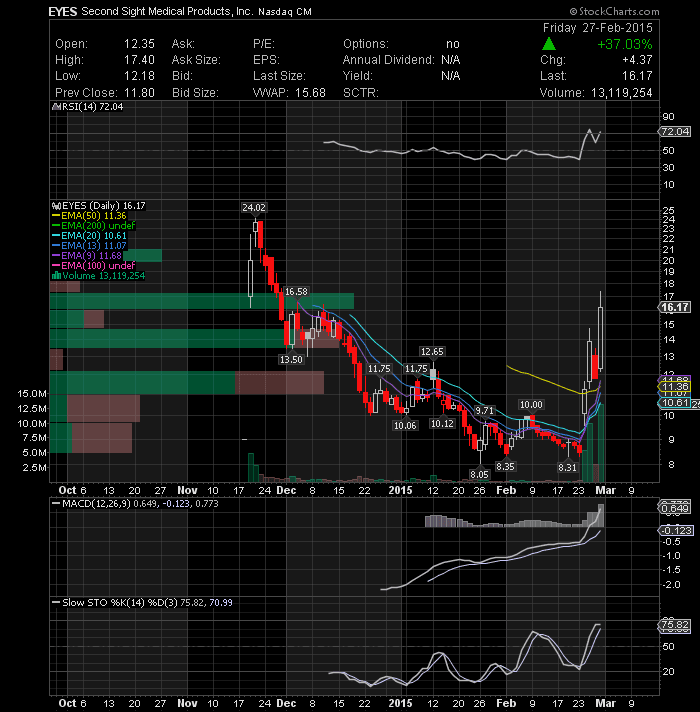
Task: Click the Options value 'no'
Action: 453,44
